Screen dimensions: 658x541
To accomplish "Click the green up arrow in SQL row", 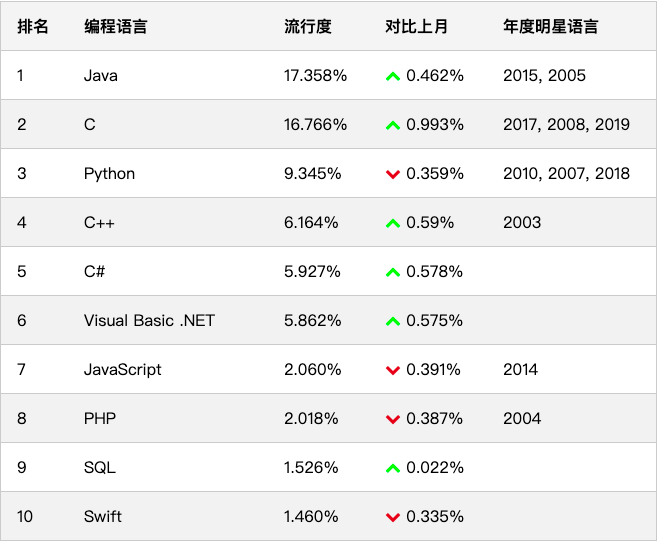I will (393, 468).
